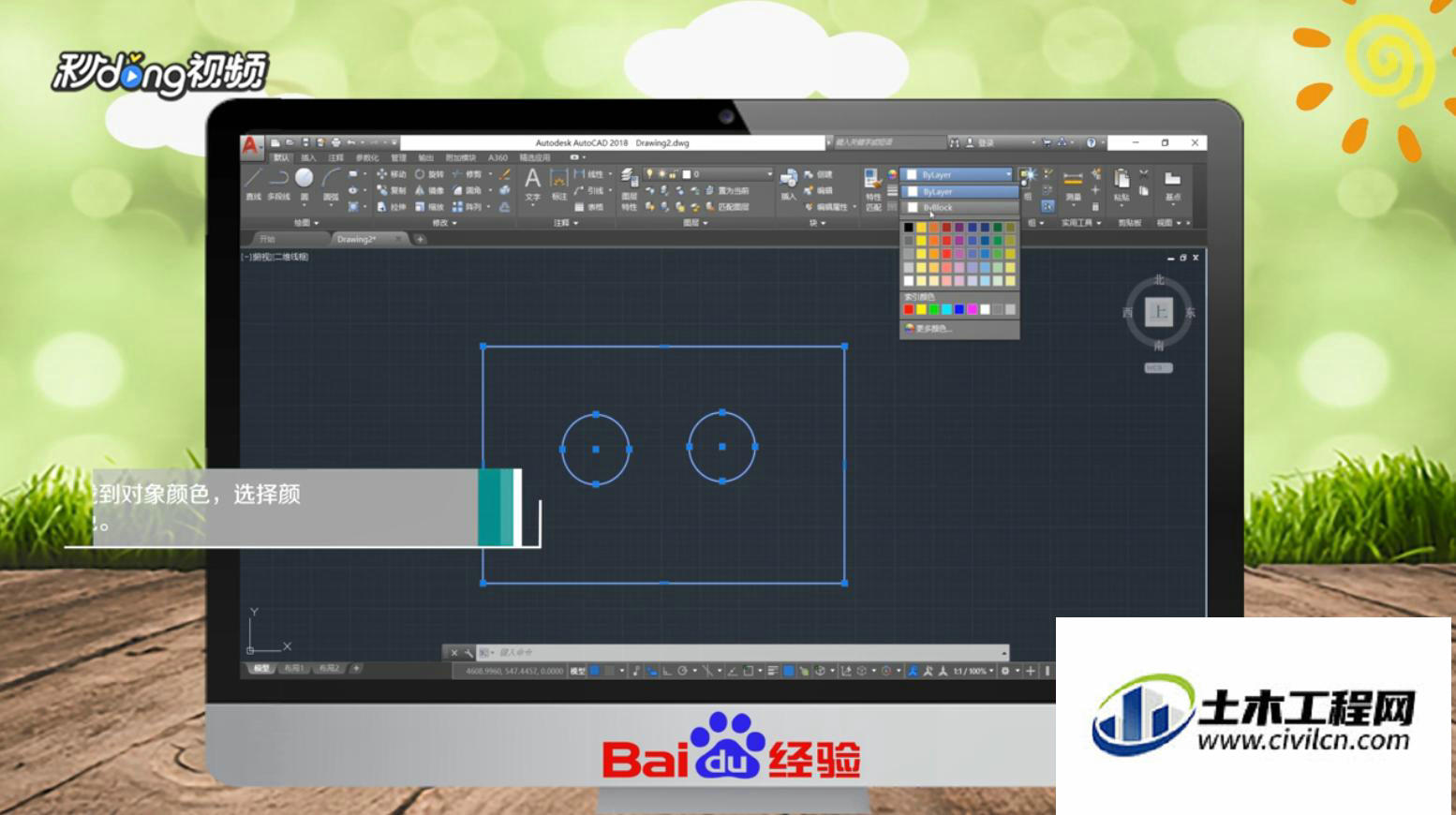Toggle polar tracking in status bar
Image resolution: width=1456 pixels, height=815 pixels.
[682, 671]
